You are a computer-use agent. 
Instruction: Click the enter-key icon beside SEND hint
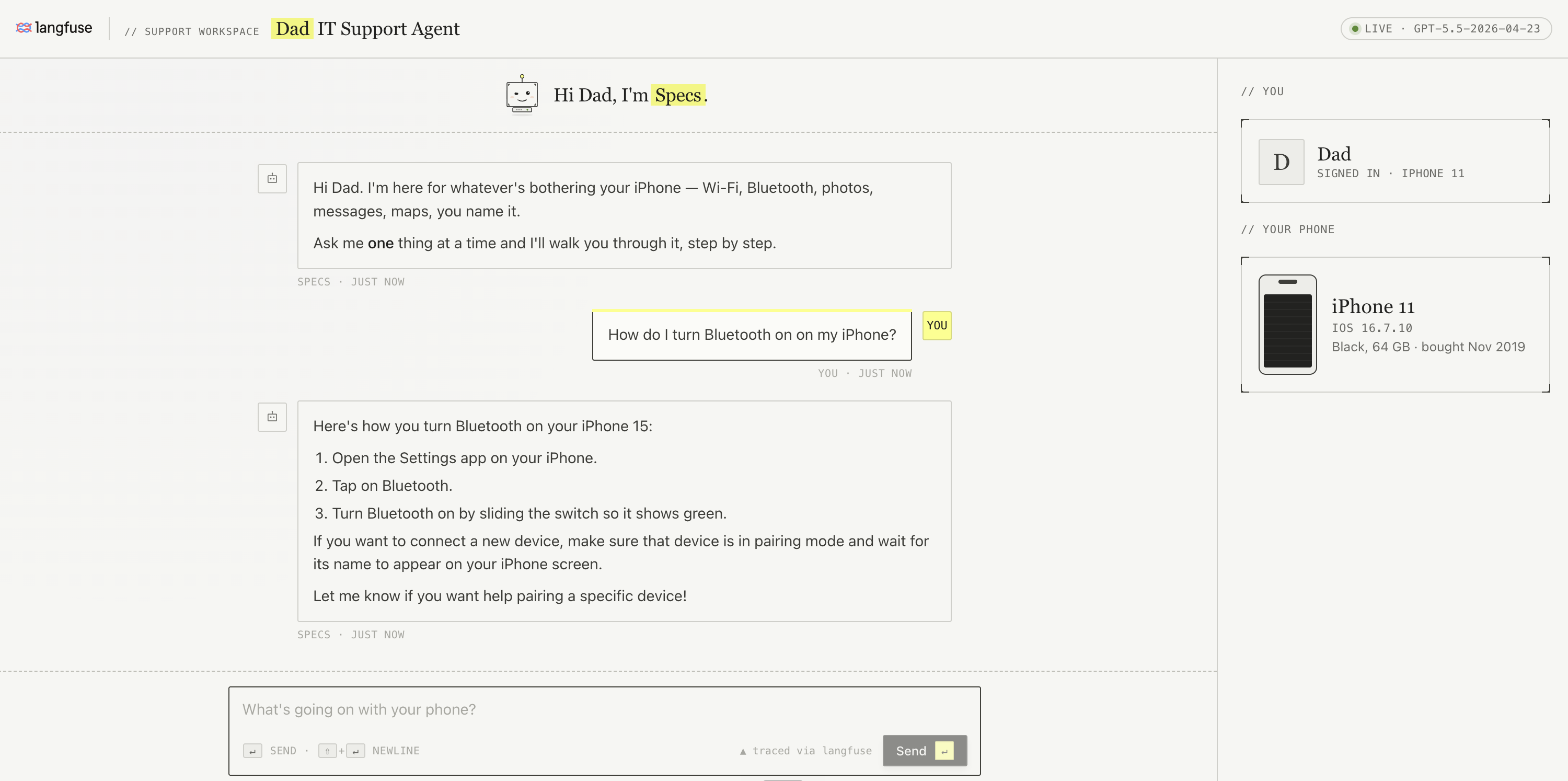click(x=252, y=751)
